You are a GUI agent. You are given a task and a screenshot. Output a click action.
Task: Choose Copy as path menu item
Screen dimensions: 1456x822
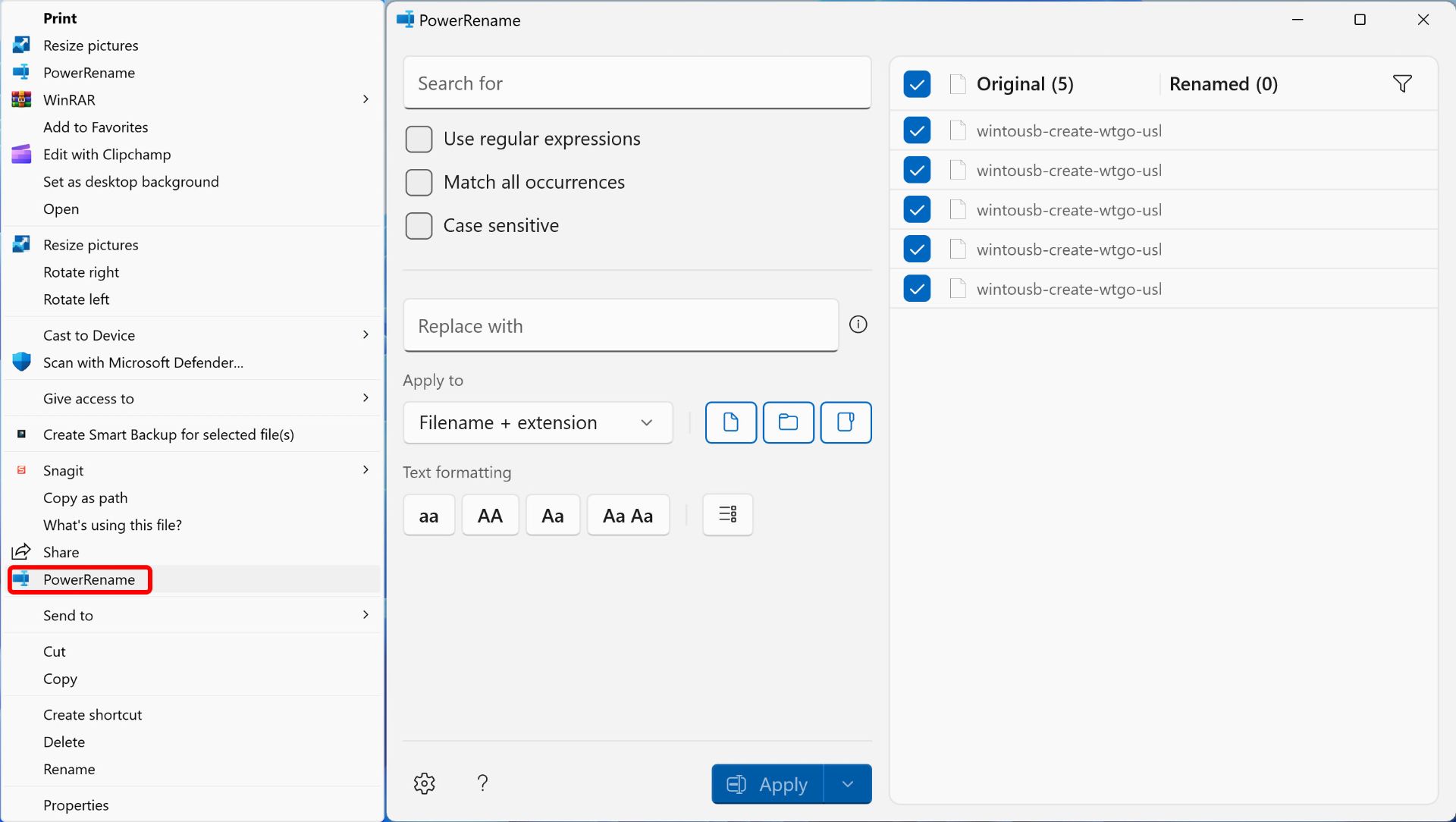click(85, 498)
